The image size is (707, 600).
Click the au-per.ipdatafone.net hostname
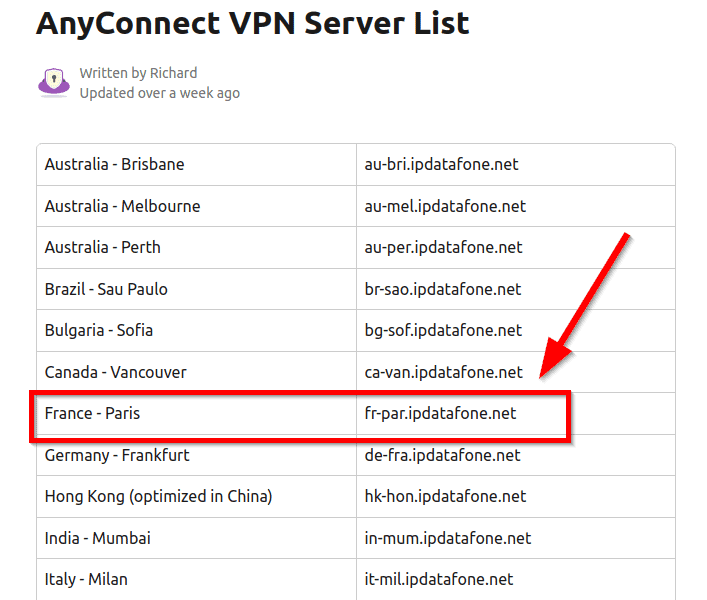click(x=443, y=247)
